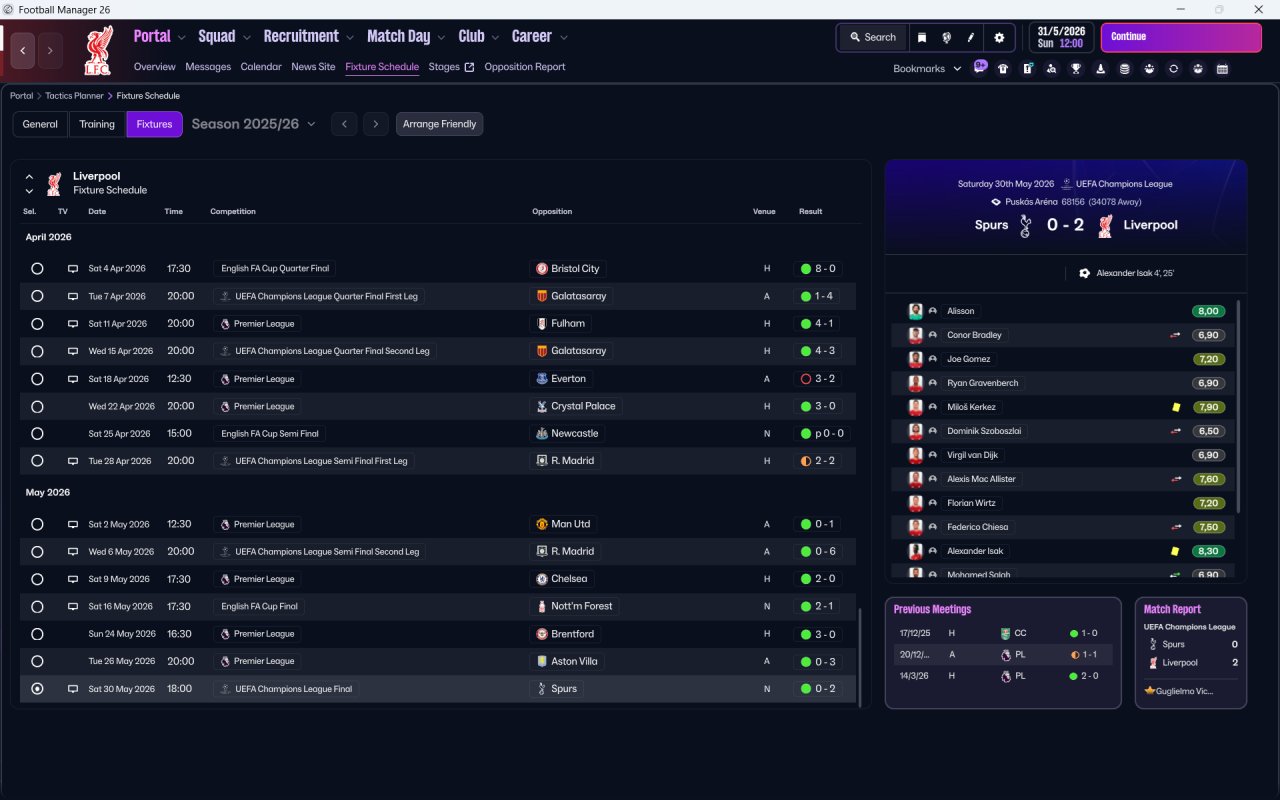This screenshot has width=1280, height=800.
Task: Click the shirt shortcut icon in bookmarks bar
Action: coord(1003,69)
